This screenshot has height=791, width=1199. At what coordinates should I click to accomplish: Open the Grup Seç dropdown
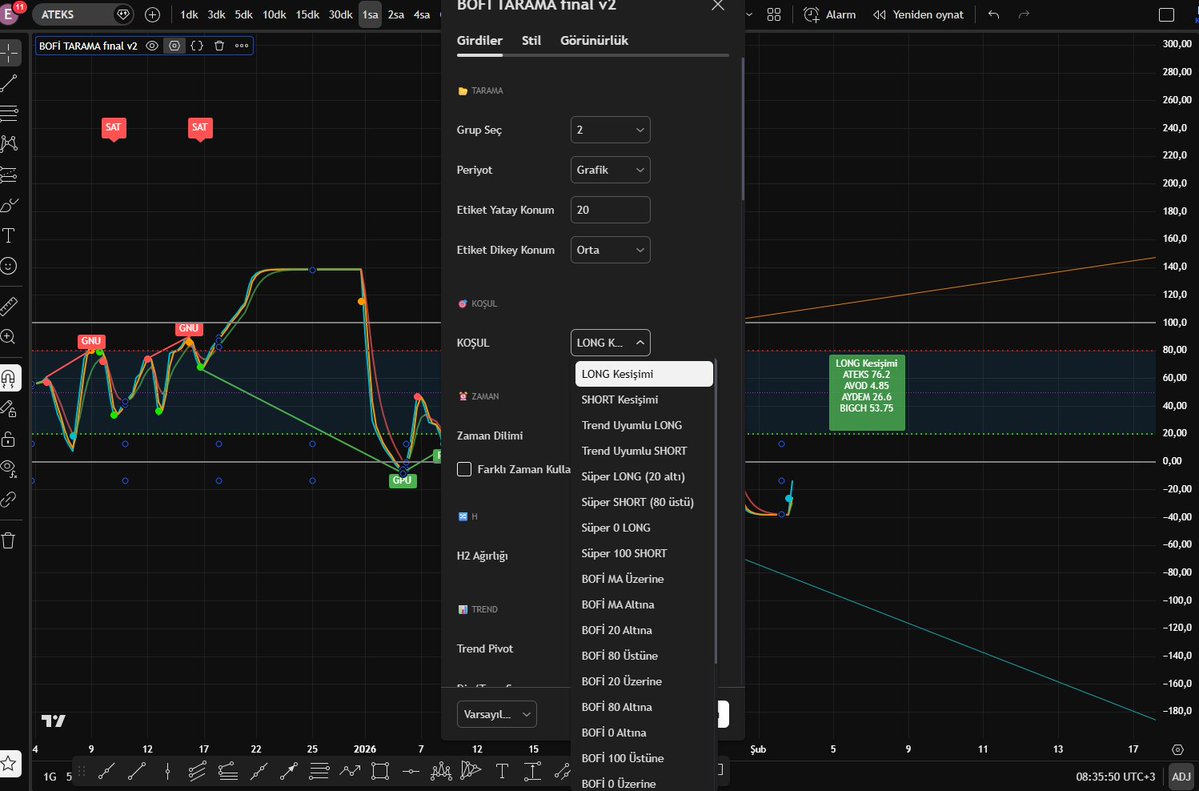pyautogui.click(x=610, y=130)
